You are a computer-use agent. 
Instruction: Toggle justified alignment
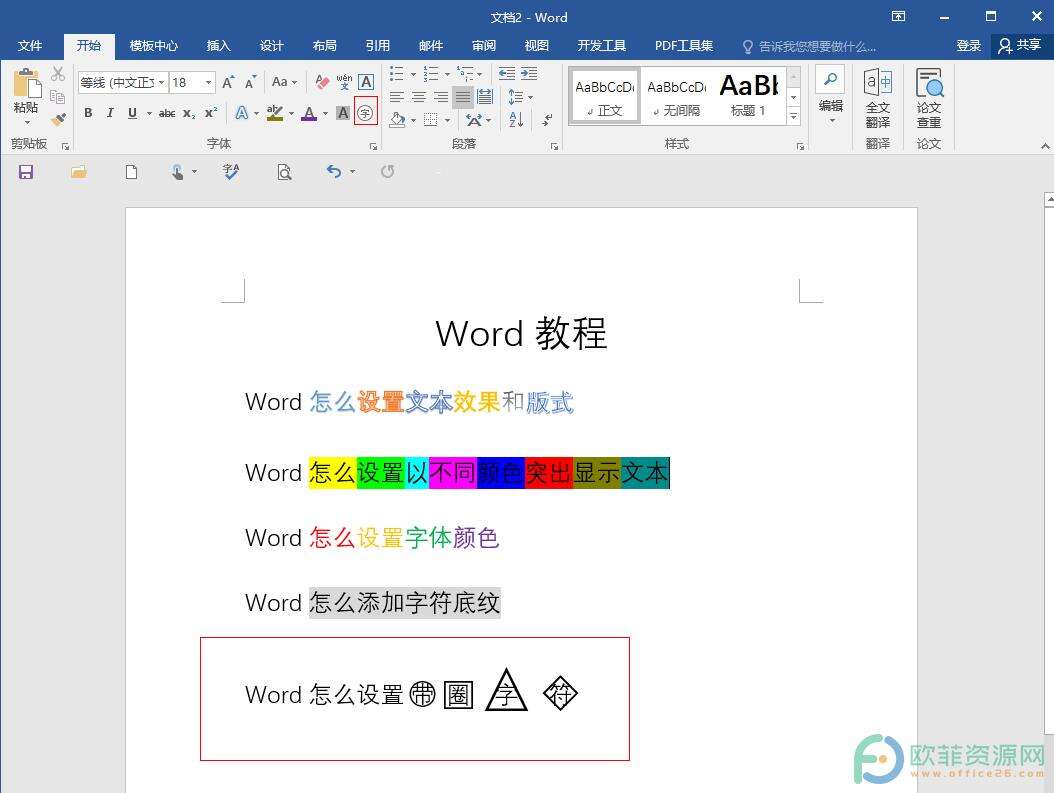click(x=463, y=97)
